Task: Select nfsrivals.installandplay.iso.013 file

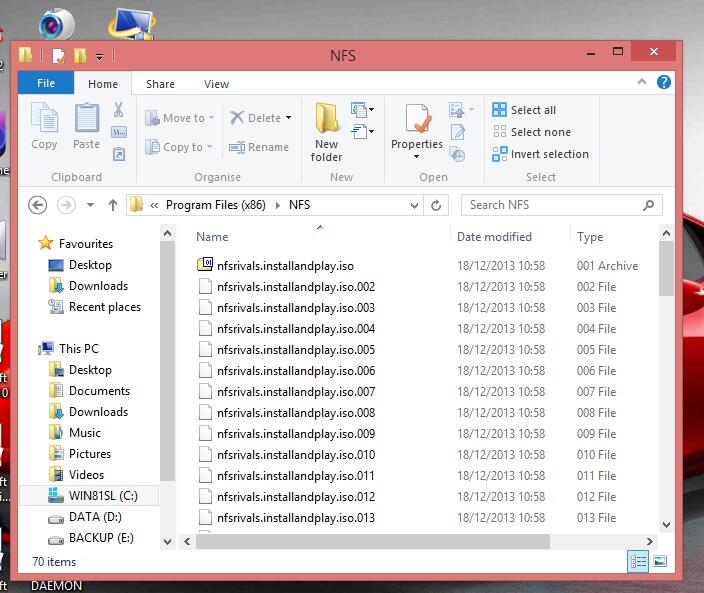Action: click(x=286, y=518)
